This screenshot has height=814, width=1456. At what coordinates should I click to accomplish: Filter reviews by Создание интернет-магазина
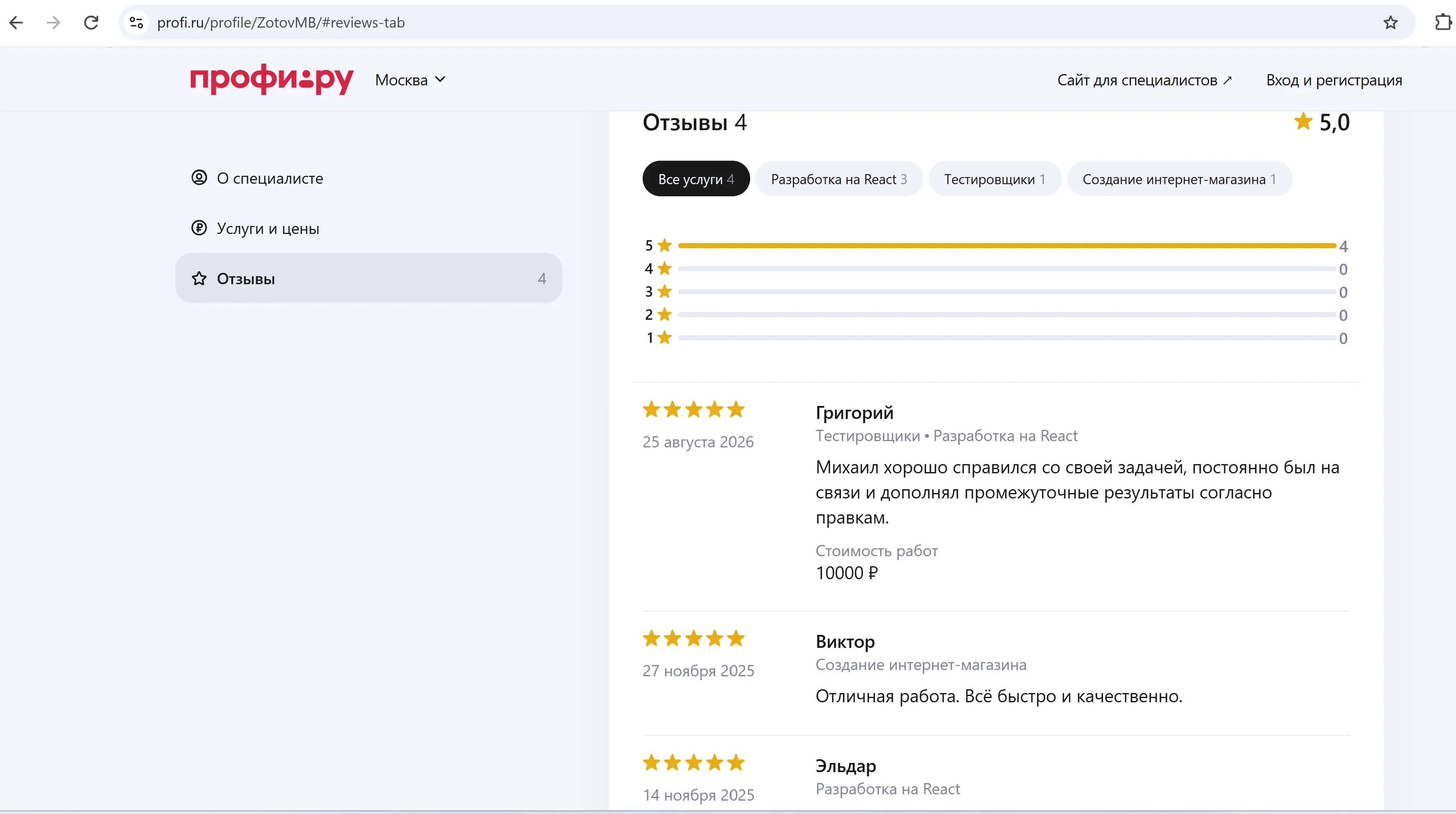(x=1179, y=179)
